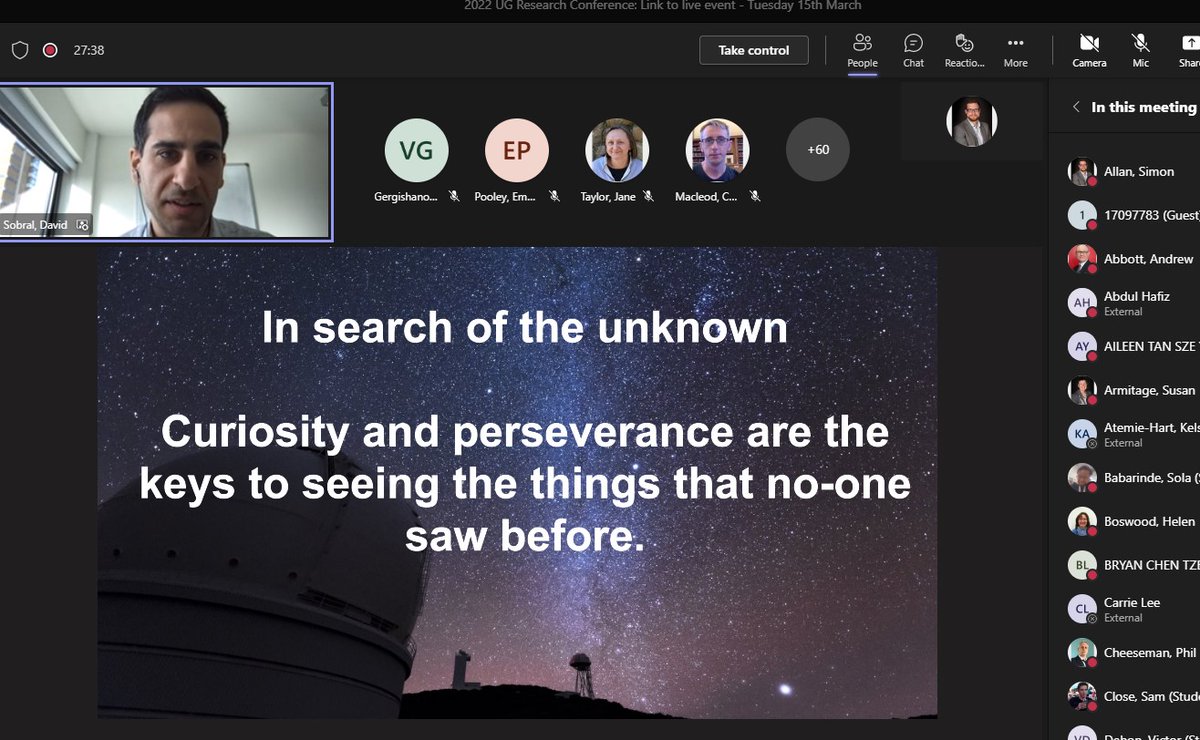Click the muted mic icon beside Gergishano
This screenshot has width=1200, height=740.
[x=454, y=197]
